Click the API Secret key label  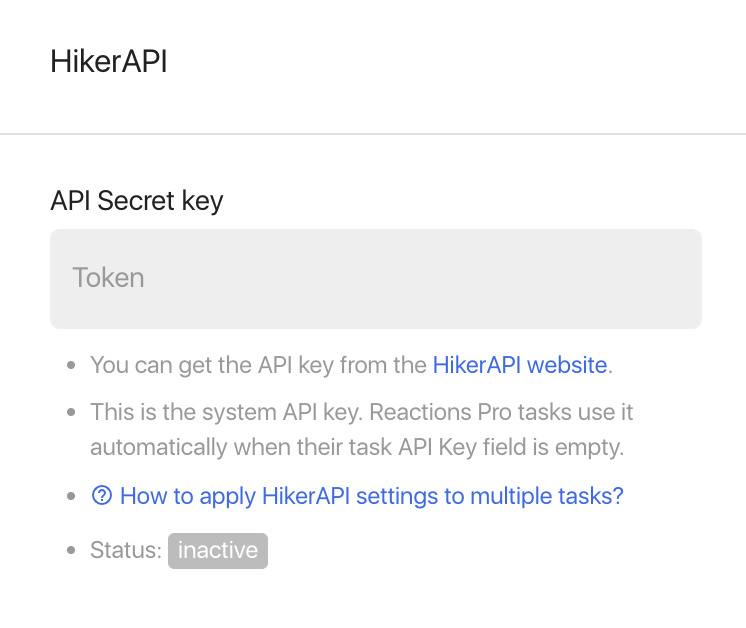pyautogui.click(x=137, y=201)
